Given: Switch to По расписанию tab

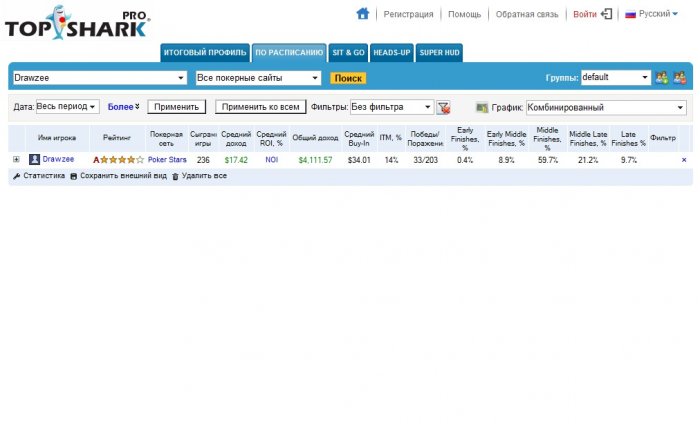Looking at the screenshot, I should pos(289,53).
